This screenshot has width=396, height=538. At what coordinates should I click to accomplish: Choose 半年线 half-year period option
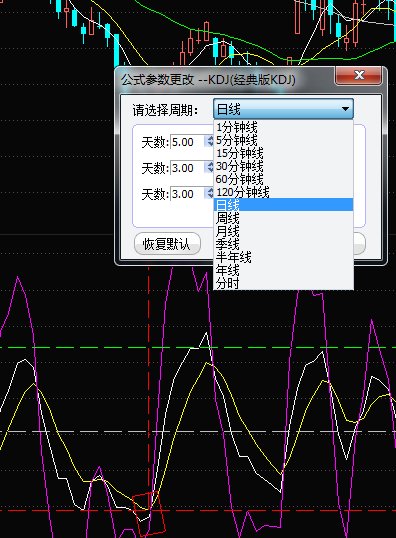[x=283, y=257]
